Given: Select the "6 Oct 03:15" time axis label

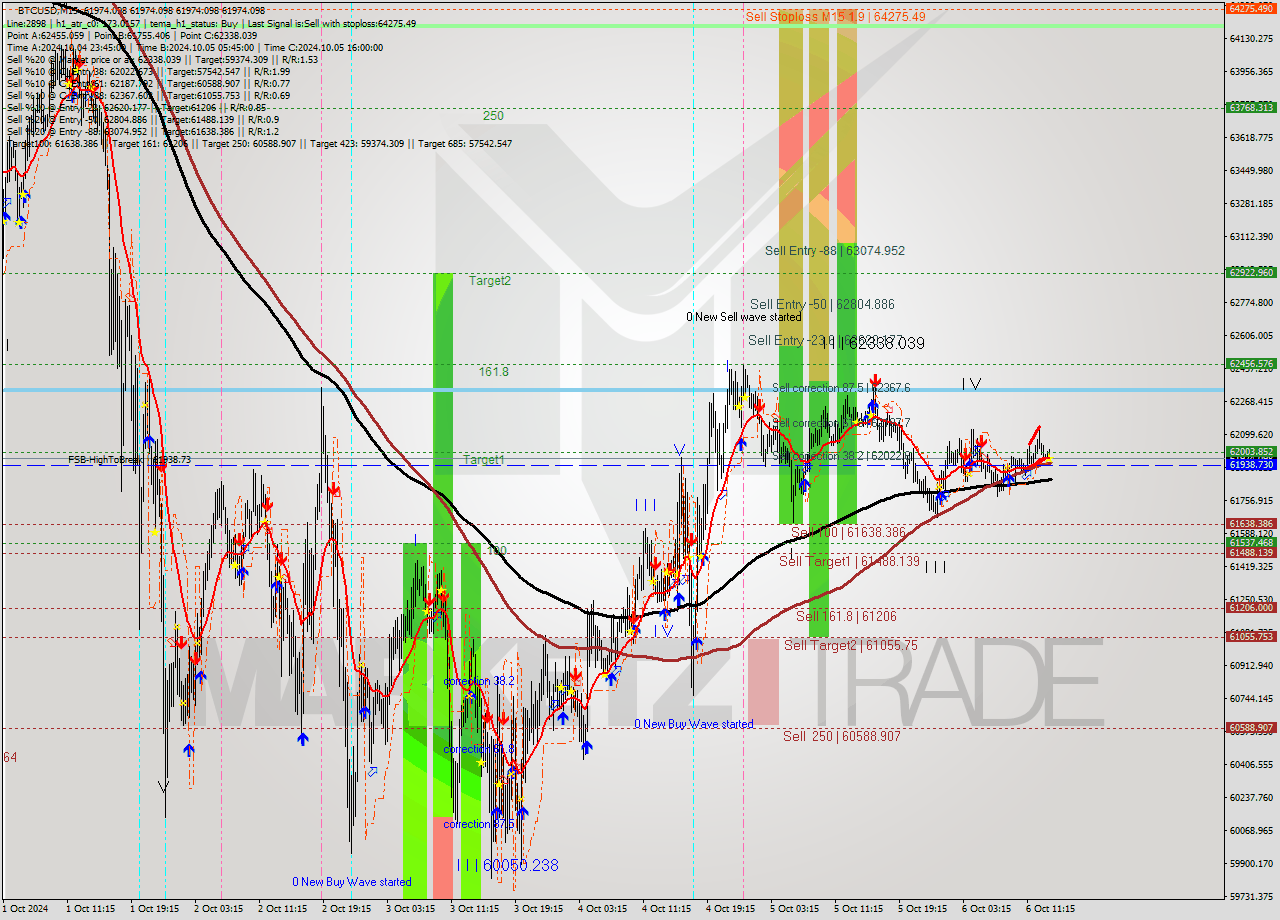Looking at the screenshot, I should point(986,909).
